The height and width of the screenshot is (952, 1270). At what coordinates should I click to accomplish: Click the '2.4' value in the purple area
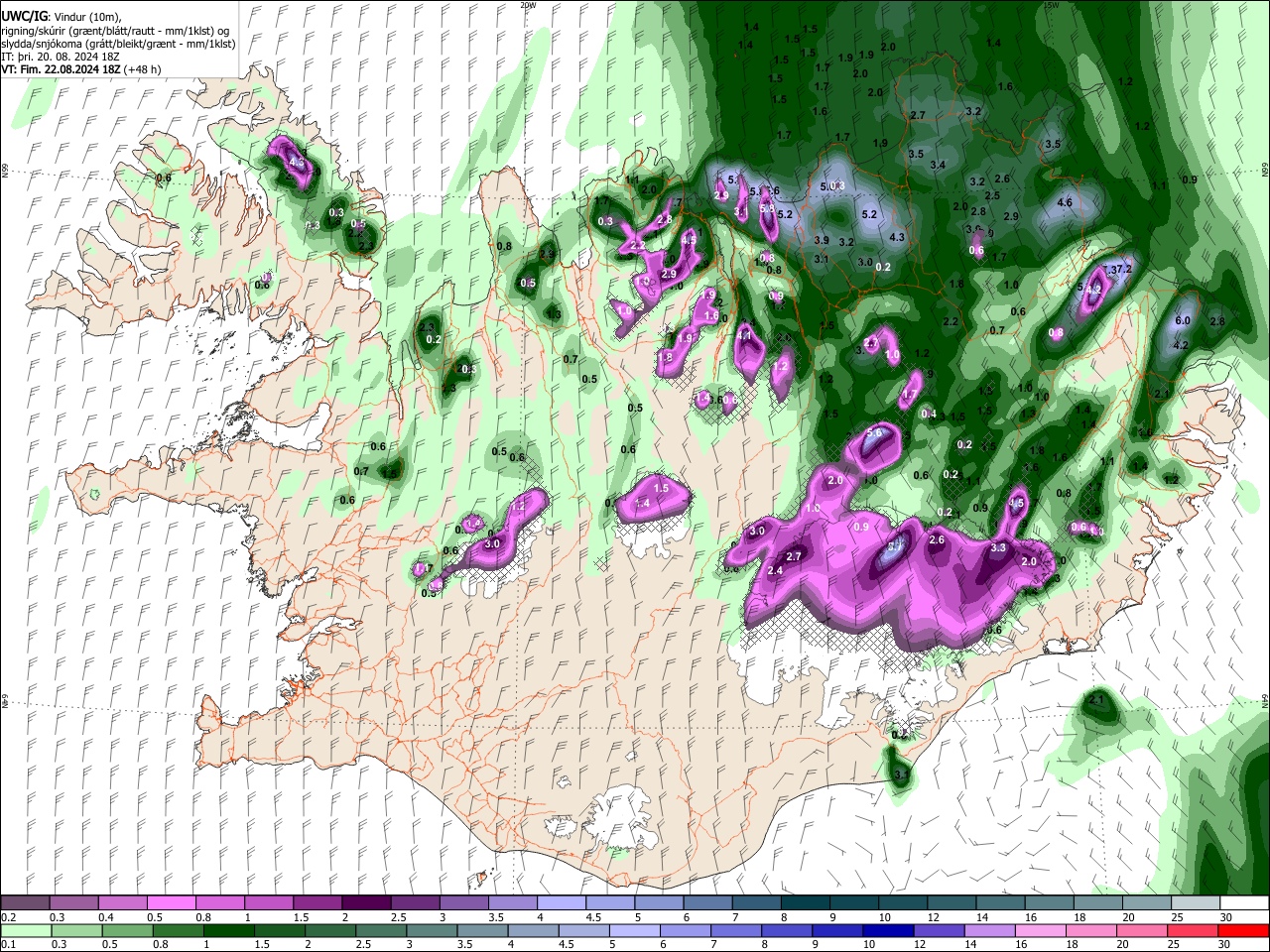(775, 571)
